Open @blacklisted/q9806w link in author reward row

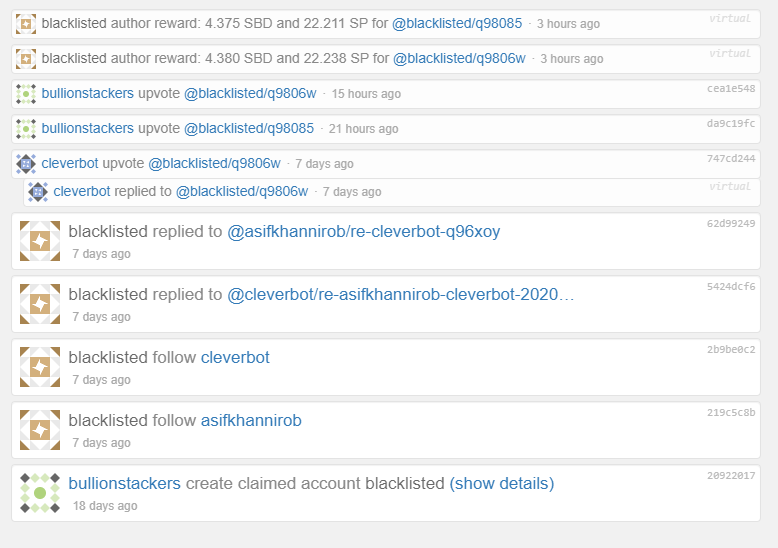point(459,58)
